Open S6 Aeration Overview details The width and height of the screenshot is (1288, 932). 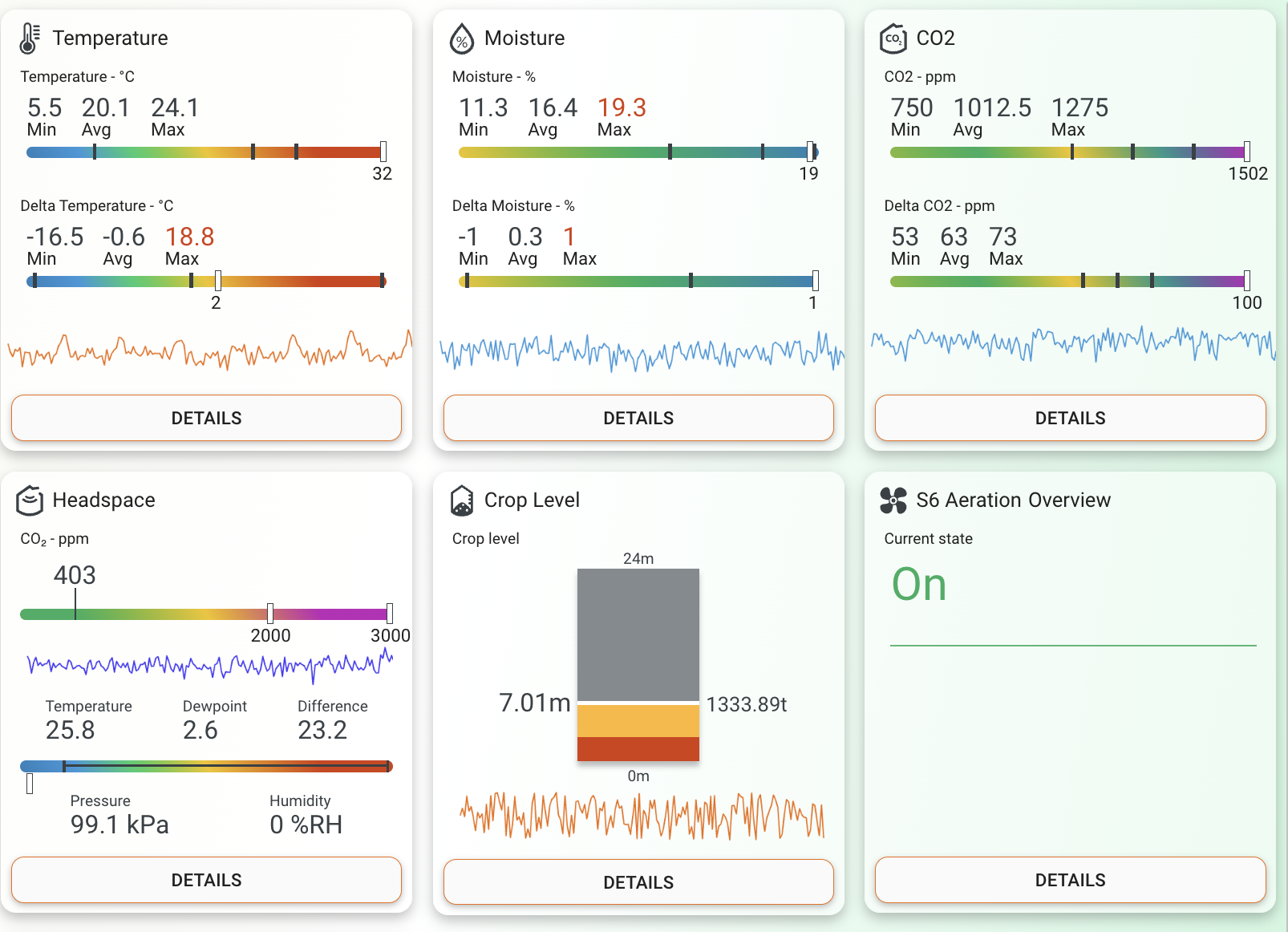point(1070,880)
